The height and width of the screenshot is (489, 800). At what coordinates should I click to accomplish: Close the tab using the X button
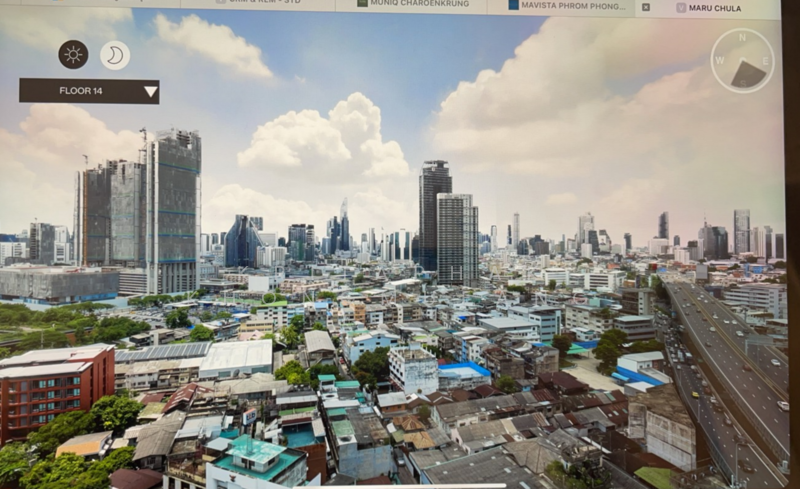645,7
